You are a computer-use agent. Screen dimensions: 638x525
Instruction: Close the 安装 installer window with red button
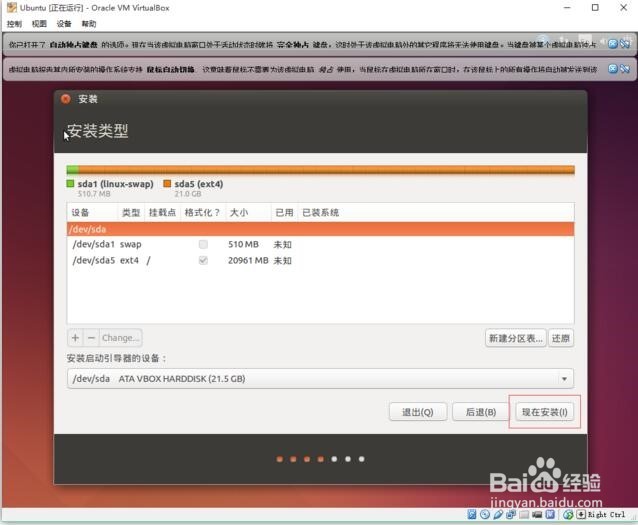point(66,99)
